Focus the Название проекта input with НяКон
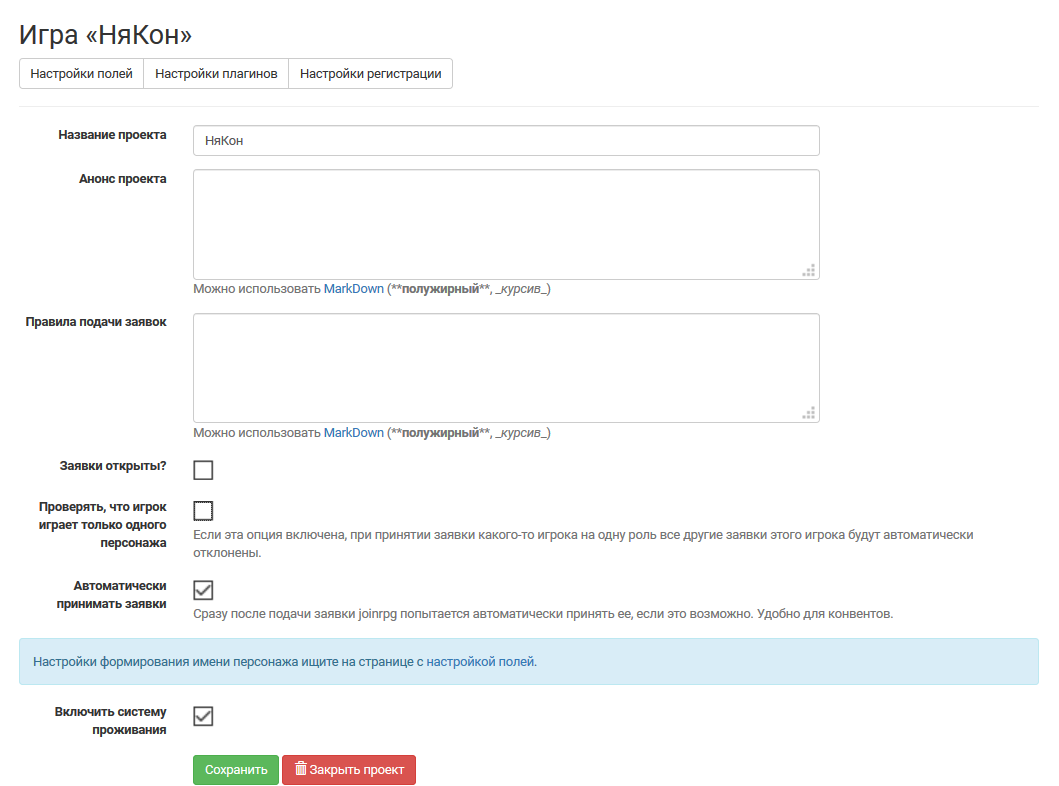This screenshot has width=1059, height=786. click(x=506, y=141)
